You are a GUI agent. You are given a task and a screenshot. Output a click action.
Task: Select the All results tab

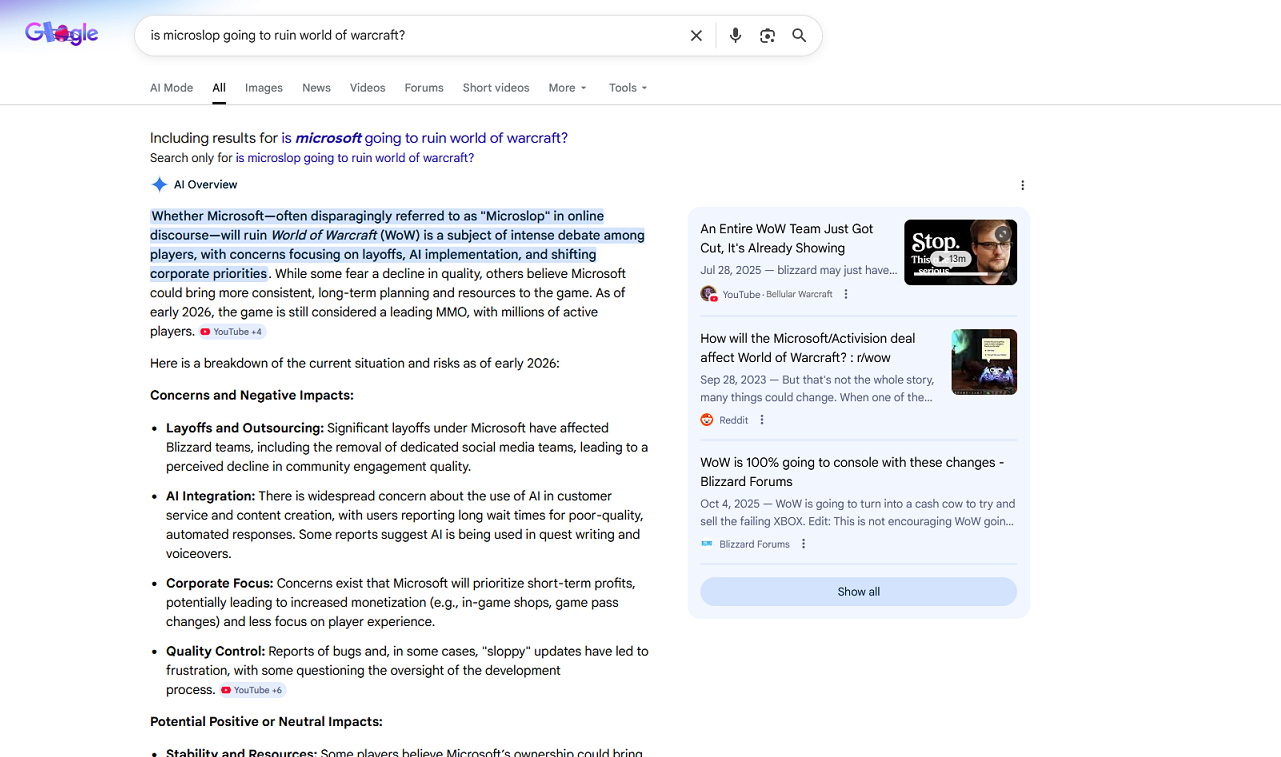(219, 88)
